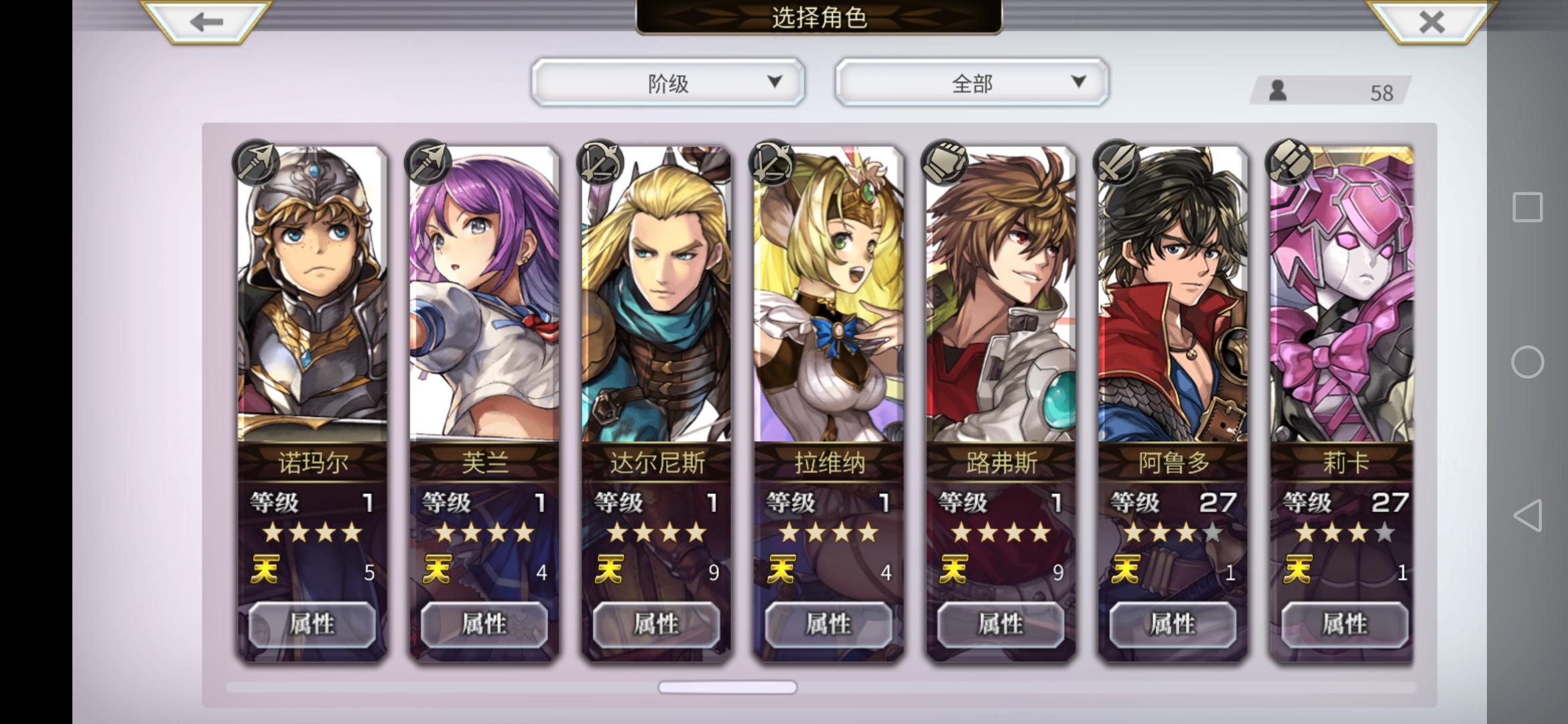The height and width of the screenshot is (724, 1568).
Task: Open 属性 for 诺玛尔
Action: point(312,624)
